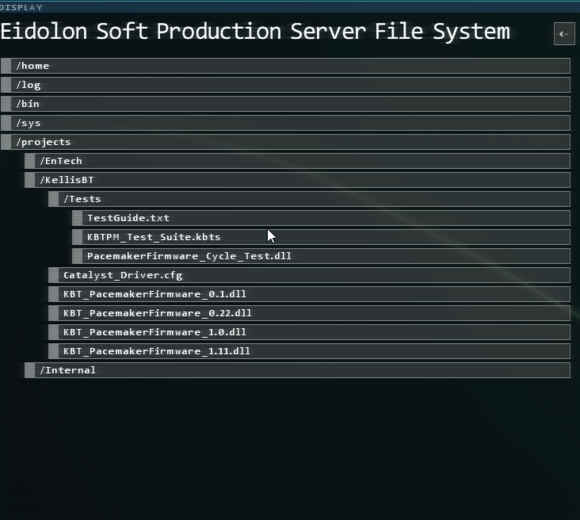Collapse the /KellisBT folder

point(297,180)
